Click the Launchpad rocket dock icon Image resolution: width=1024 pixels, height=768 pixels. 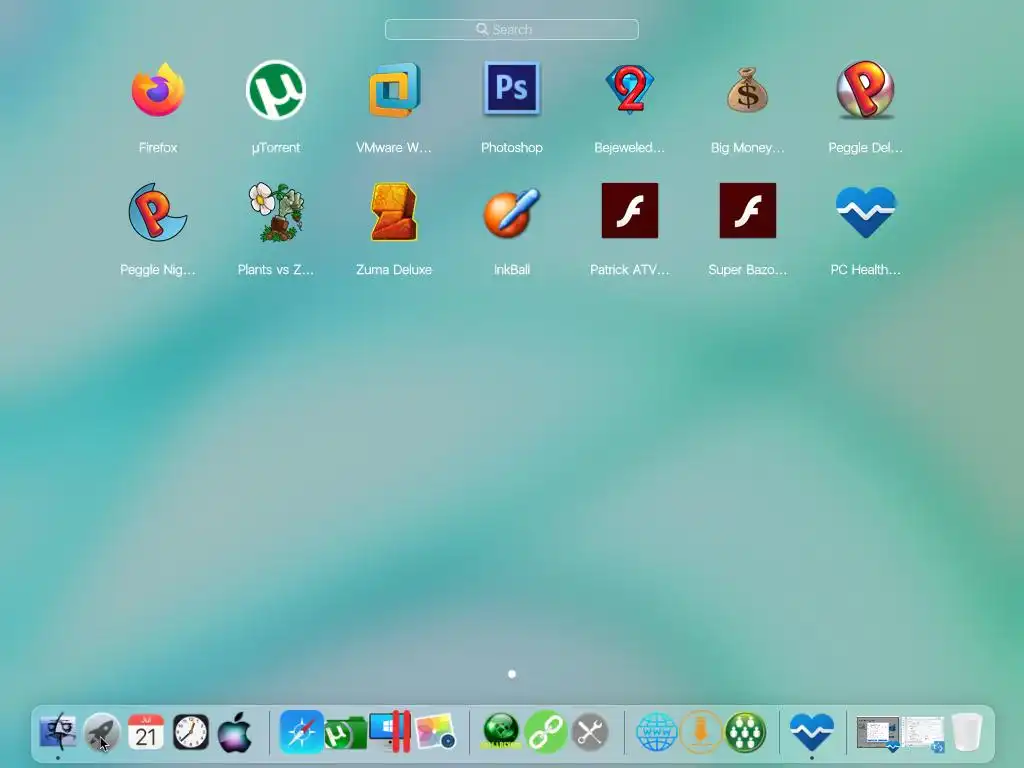click(102, 732)
